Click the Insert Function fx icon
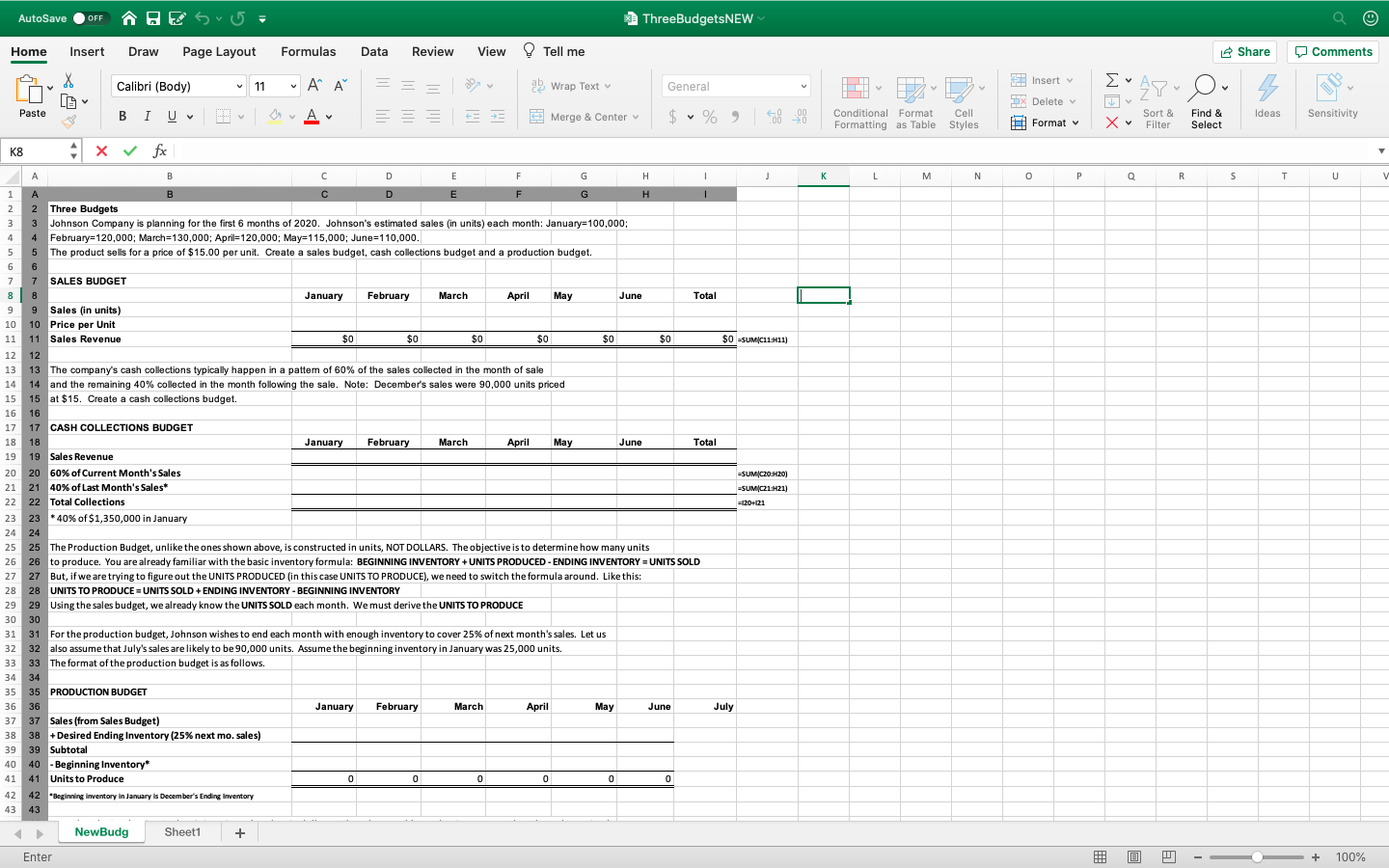The width and height of the screenshot is (1389, 868). click(x=160, y=150)
